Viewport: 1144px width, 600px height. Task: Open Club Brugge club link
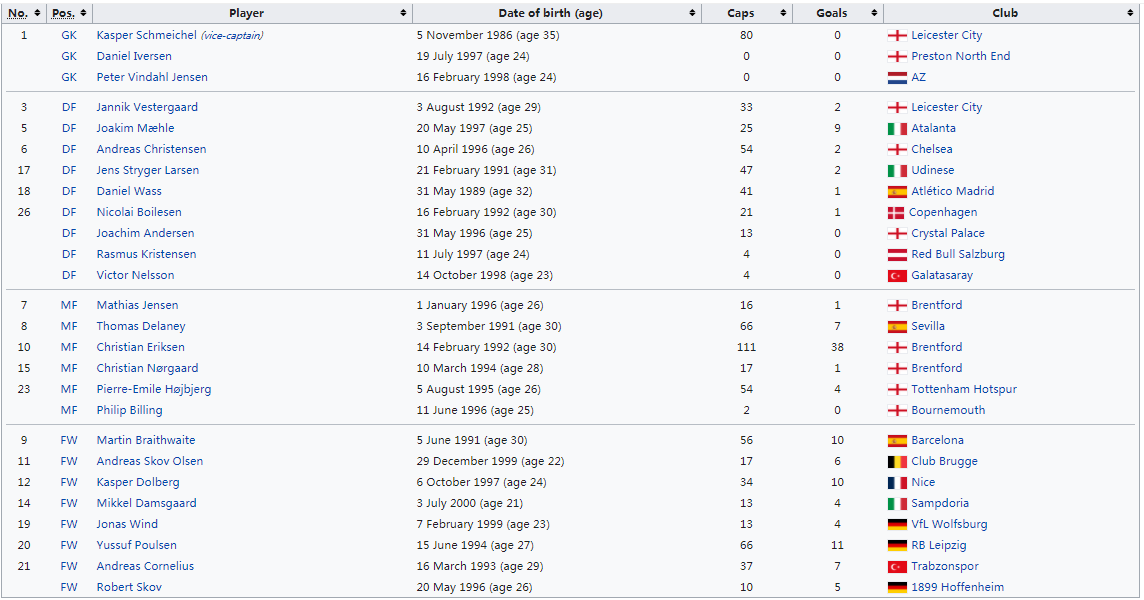point(944,461)
